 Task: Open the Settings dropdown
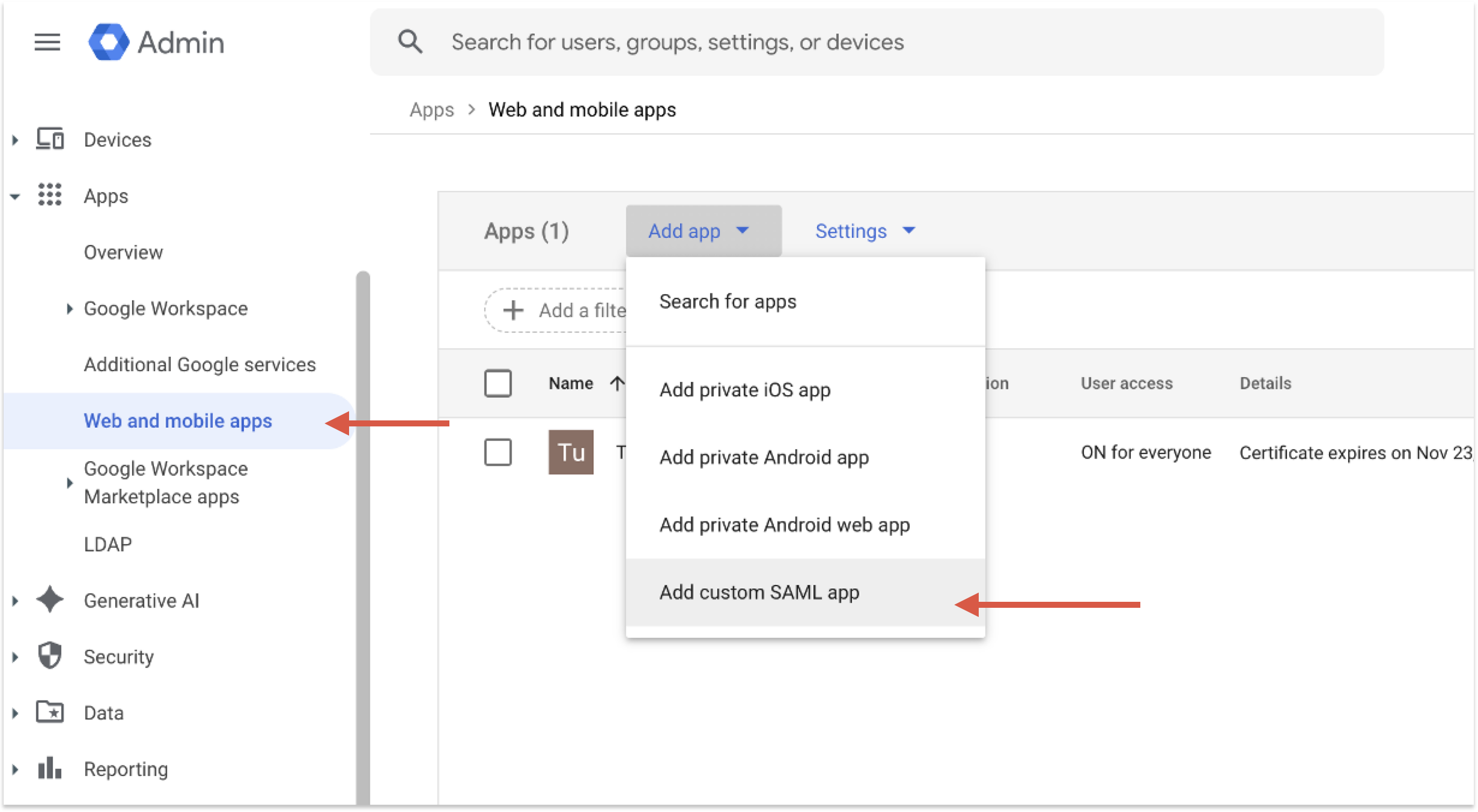(x=865, y=231)
